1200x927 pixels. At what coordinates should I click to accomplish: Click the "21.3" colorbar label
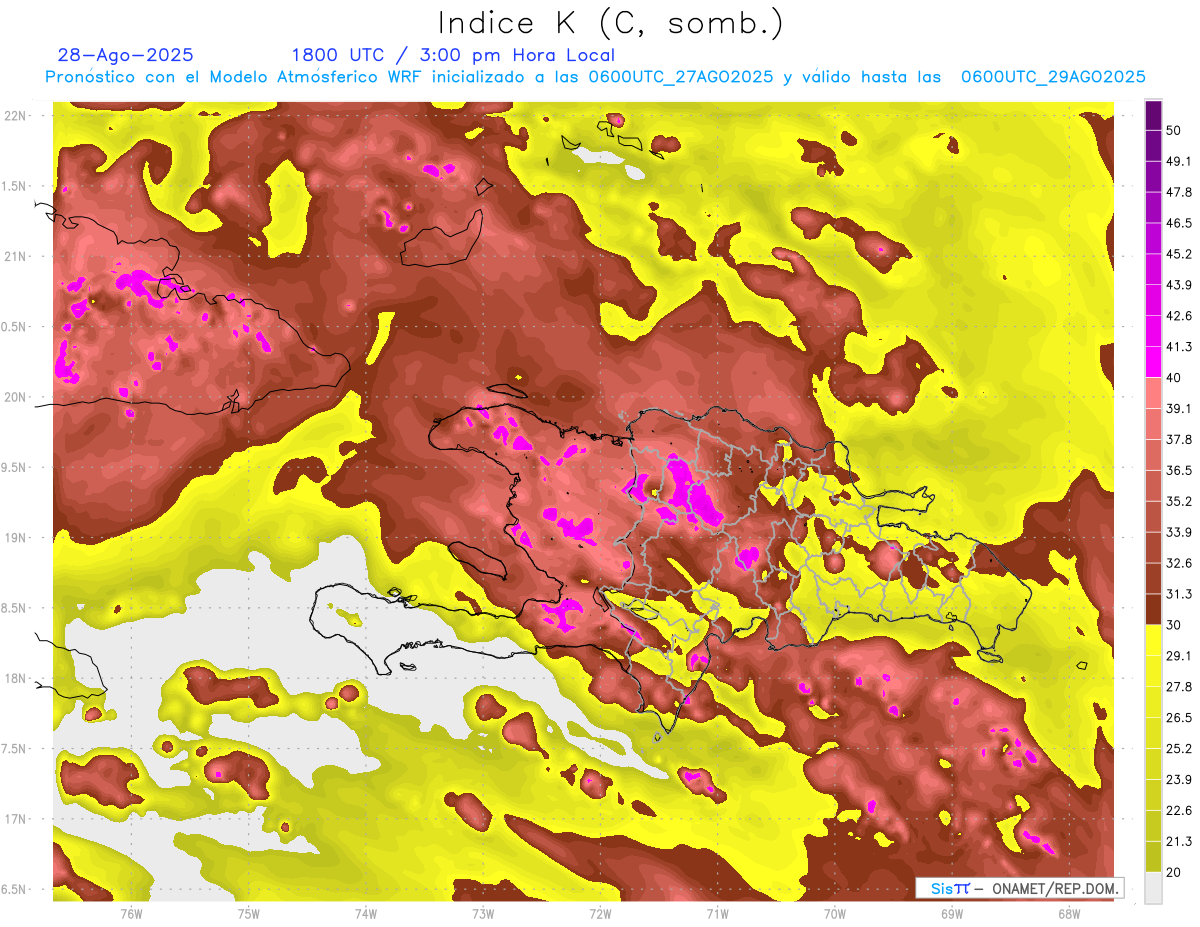1178,841
